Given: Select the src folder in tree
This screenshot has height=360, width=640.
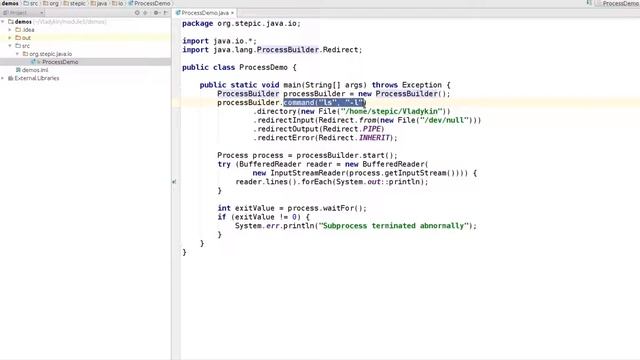Looking at the screenshot, I should pyautogui.click(x=26, y=46).
